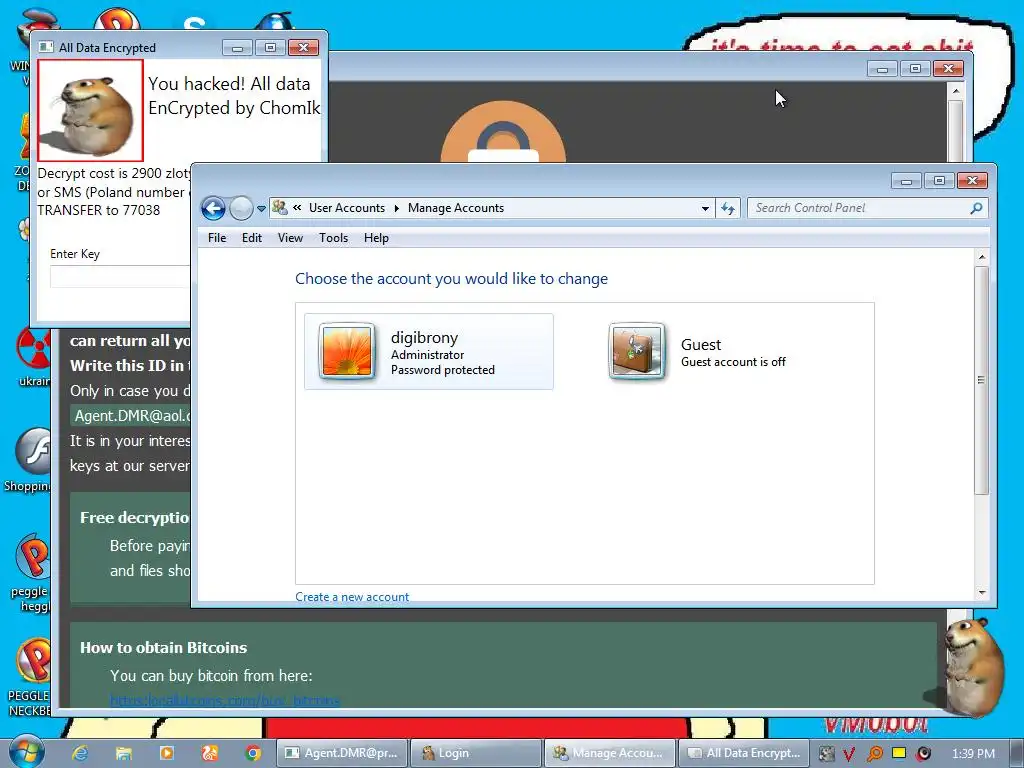This screenshot has height=768, width=1024.
Task: Open PEGGLE NECKBE desktop icon
Action: pos(30,677)
